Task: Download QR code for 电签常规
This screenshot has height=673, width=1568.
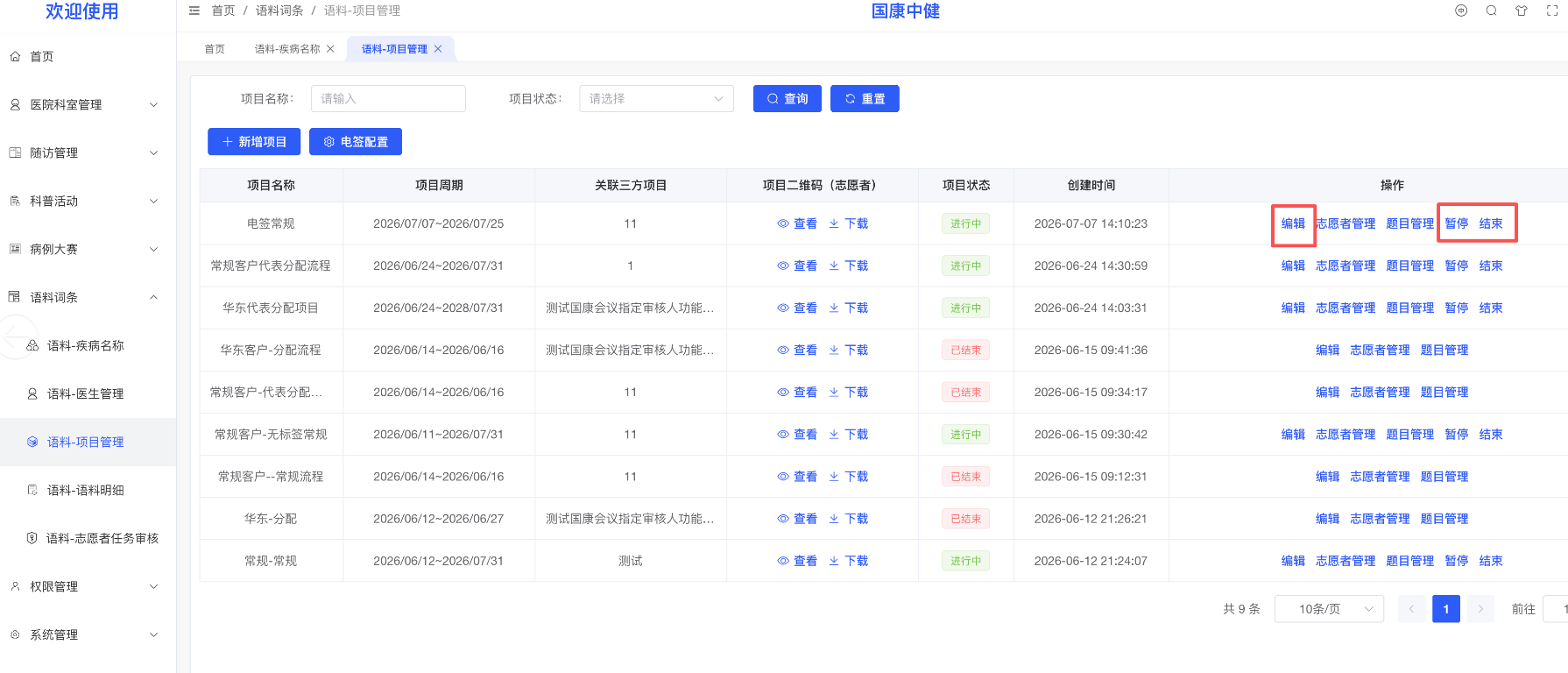Action: coord(848,223)
